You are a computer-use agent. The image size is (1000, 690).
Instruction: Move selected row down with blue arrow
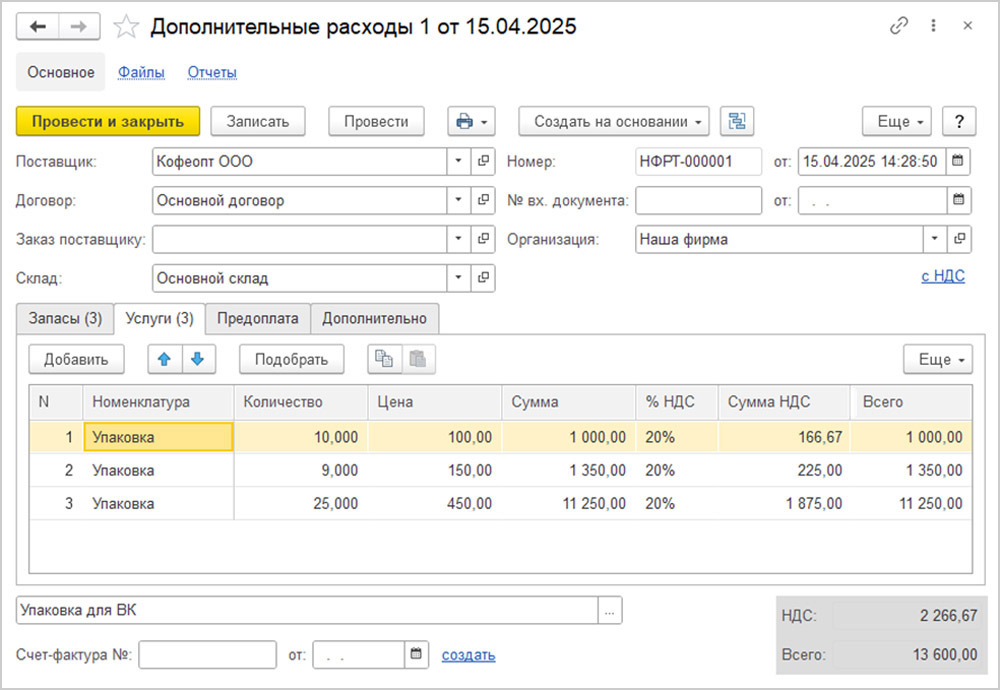point(198,359)
